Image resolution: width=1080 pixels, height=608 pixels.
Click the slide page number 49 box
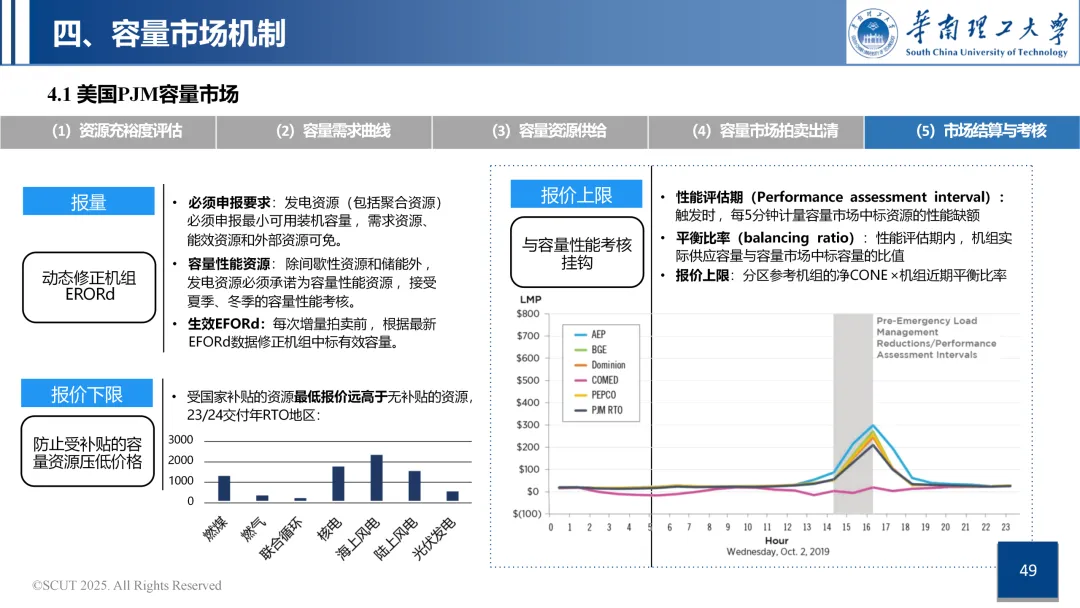(1028, 570)
